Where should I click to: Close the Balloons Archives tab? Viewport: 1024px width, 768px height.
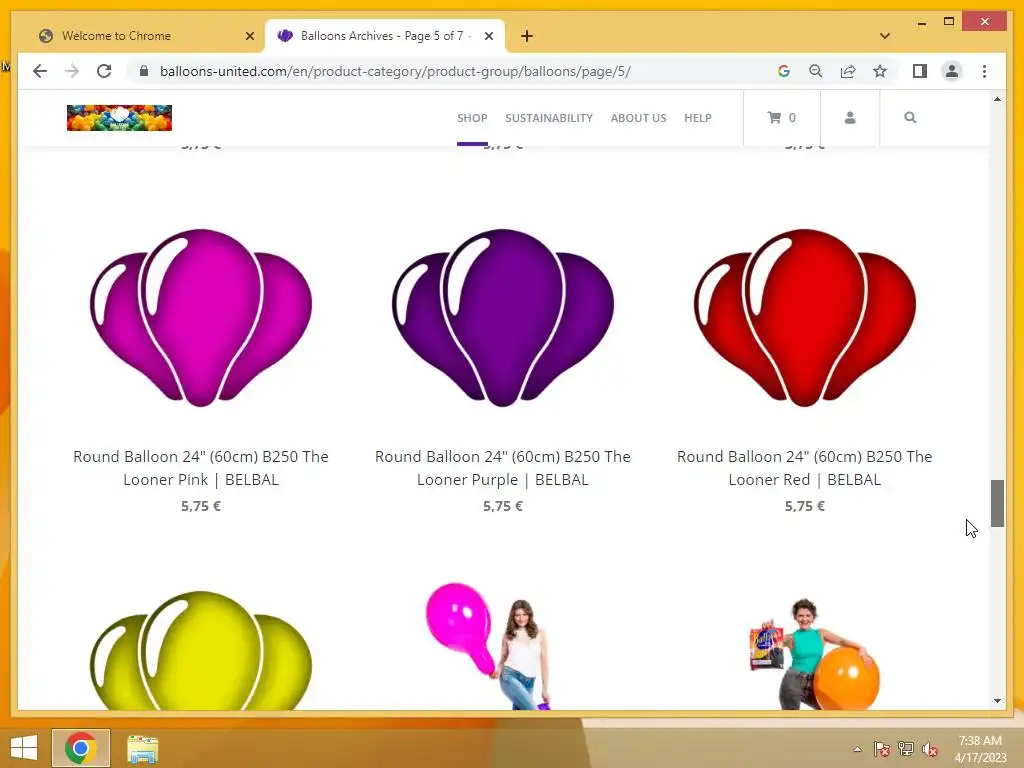[x=488, y=36]
